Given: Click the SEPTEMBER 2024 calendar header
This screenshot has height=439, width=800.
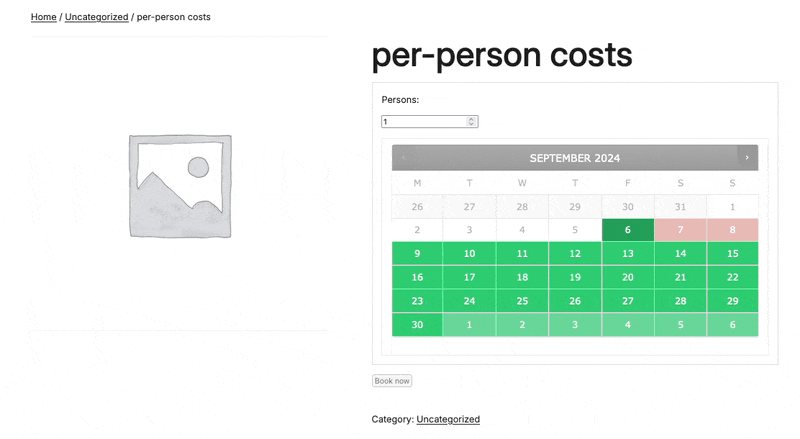Looking at the screenshot, I should click(574, 158).
